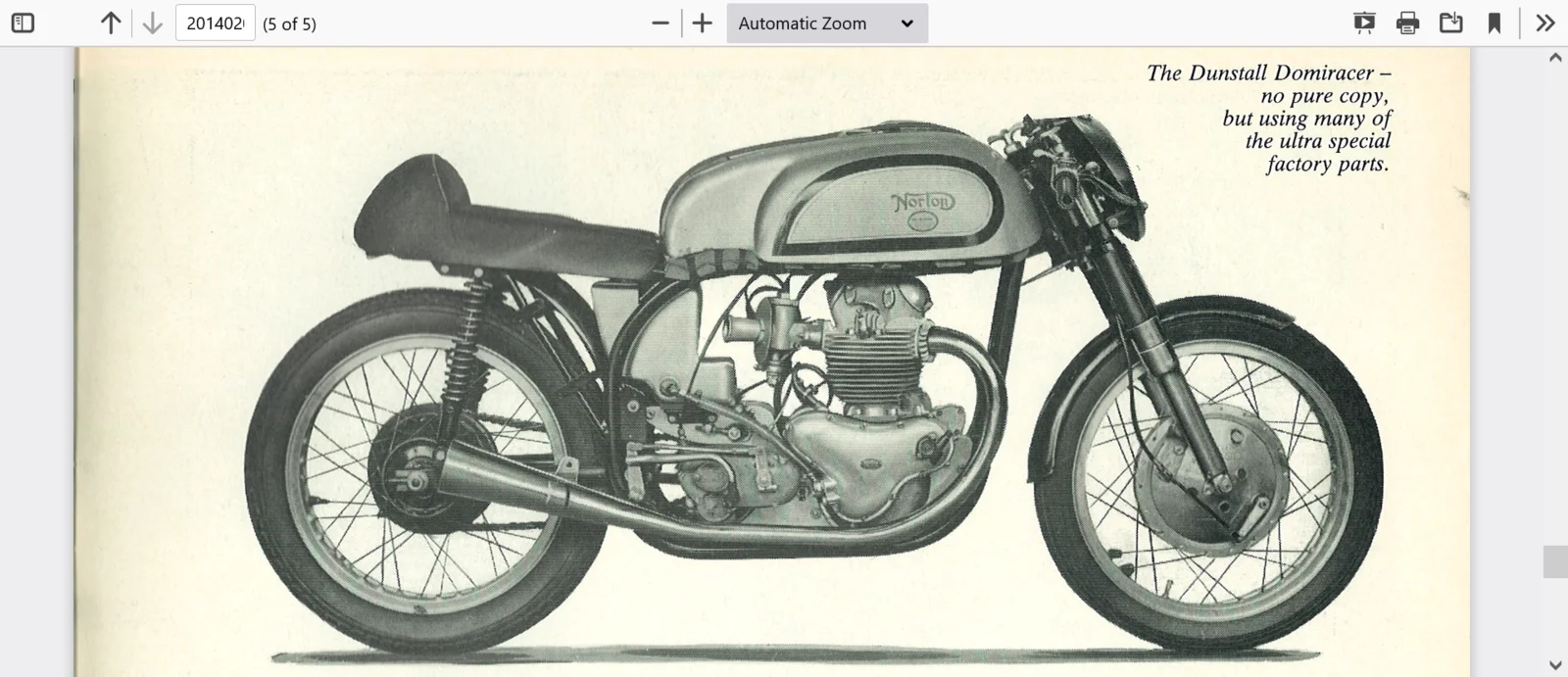Viewport: 1568px width, 677px height.
Task: Click the scrollbar up arrow
Action: click(1554, 58)
